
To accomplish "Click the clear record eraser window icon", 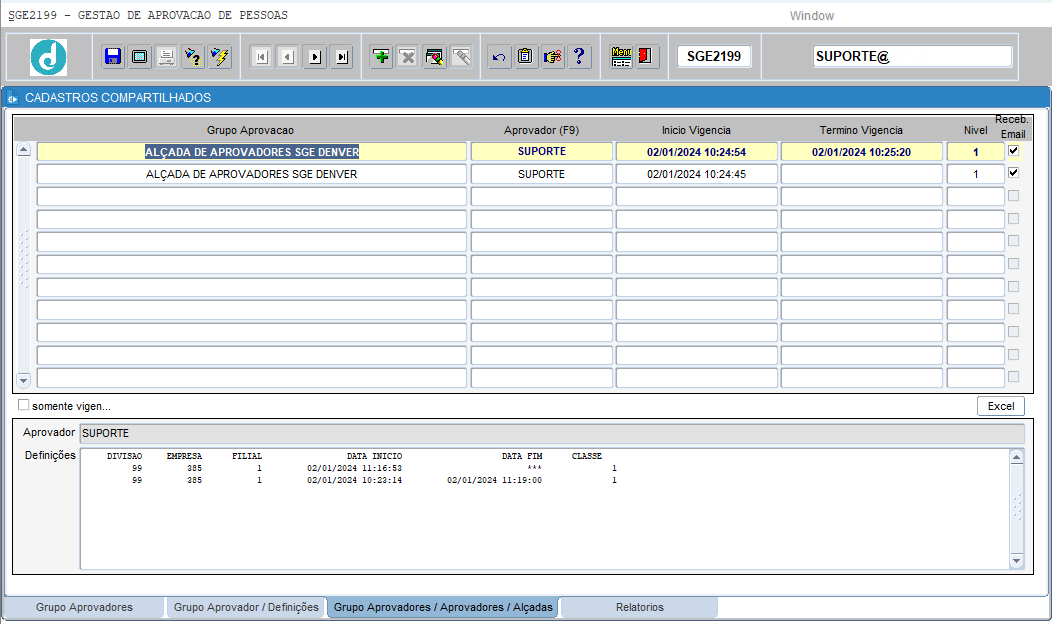I will pyautogui.click(x=435, y=56).
